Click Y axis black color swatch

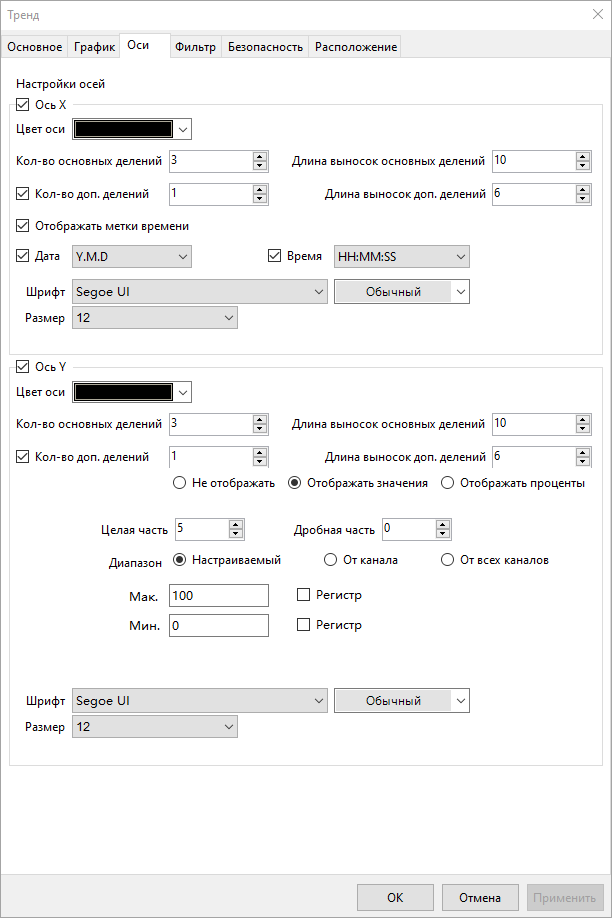(x=124, y=392)
